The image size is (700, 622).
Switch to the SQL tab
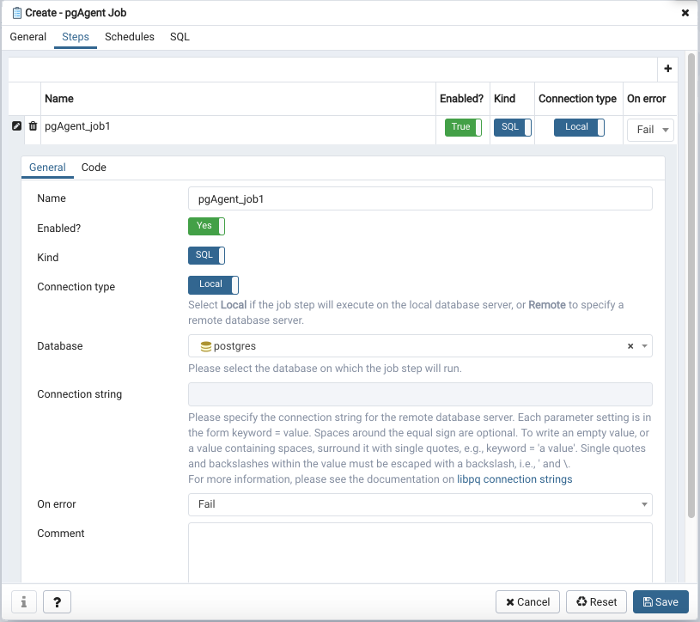tap(179, 37)
